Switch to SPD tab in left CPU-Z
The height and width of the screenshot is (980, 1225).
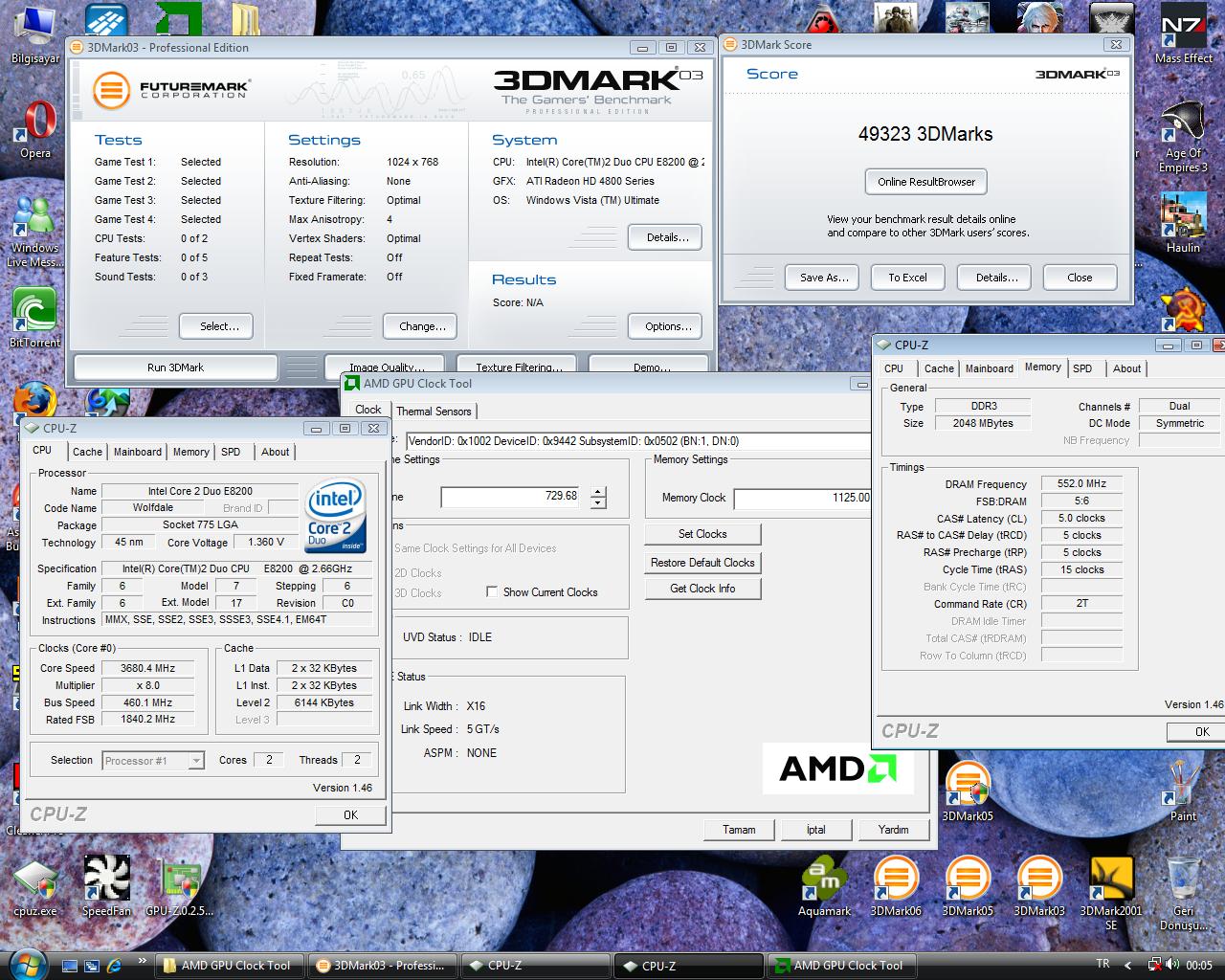click(231, 452)
